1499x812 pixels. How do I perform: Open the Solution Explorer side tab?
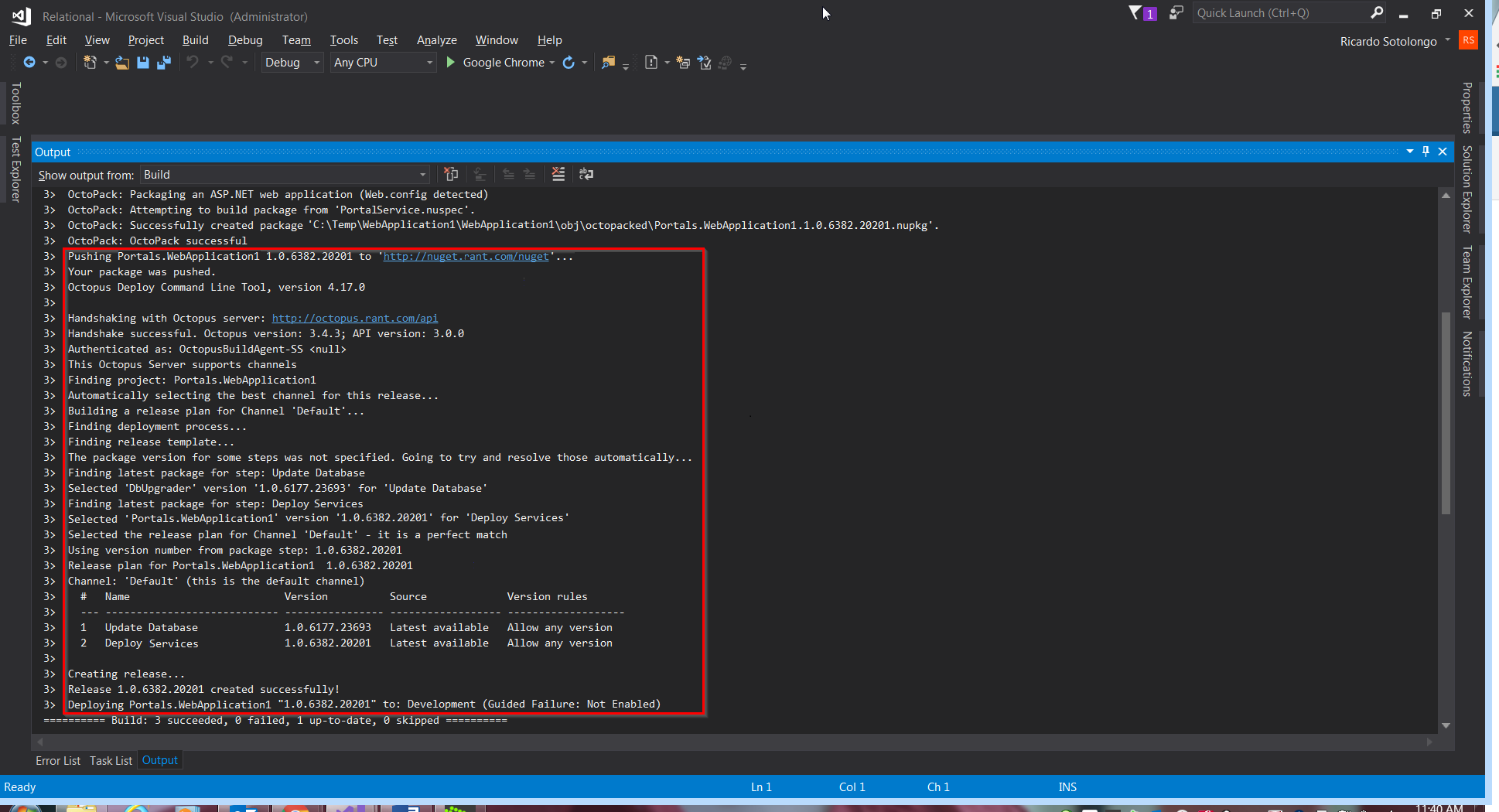point(1467,189)
